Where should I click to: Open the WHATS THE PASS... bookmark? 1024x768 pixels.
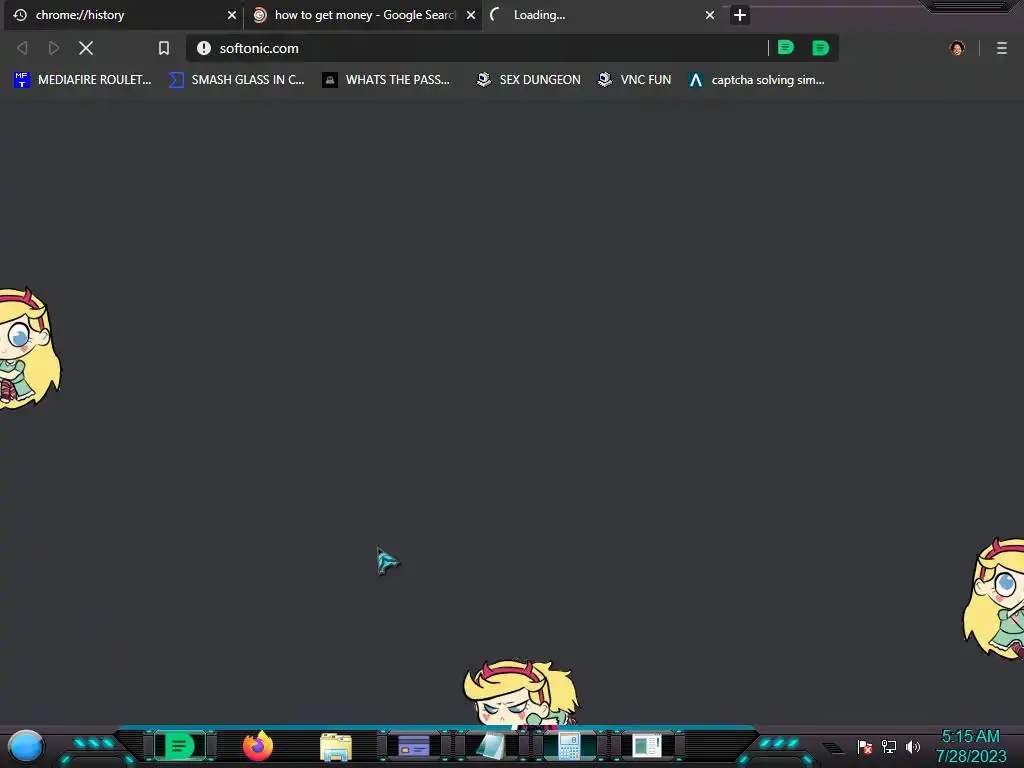click(386, 80)
